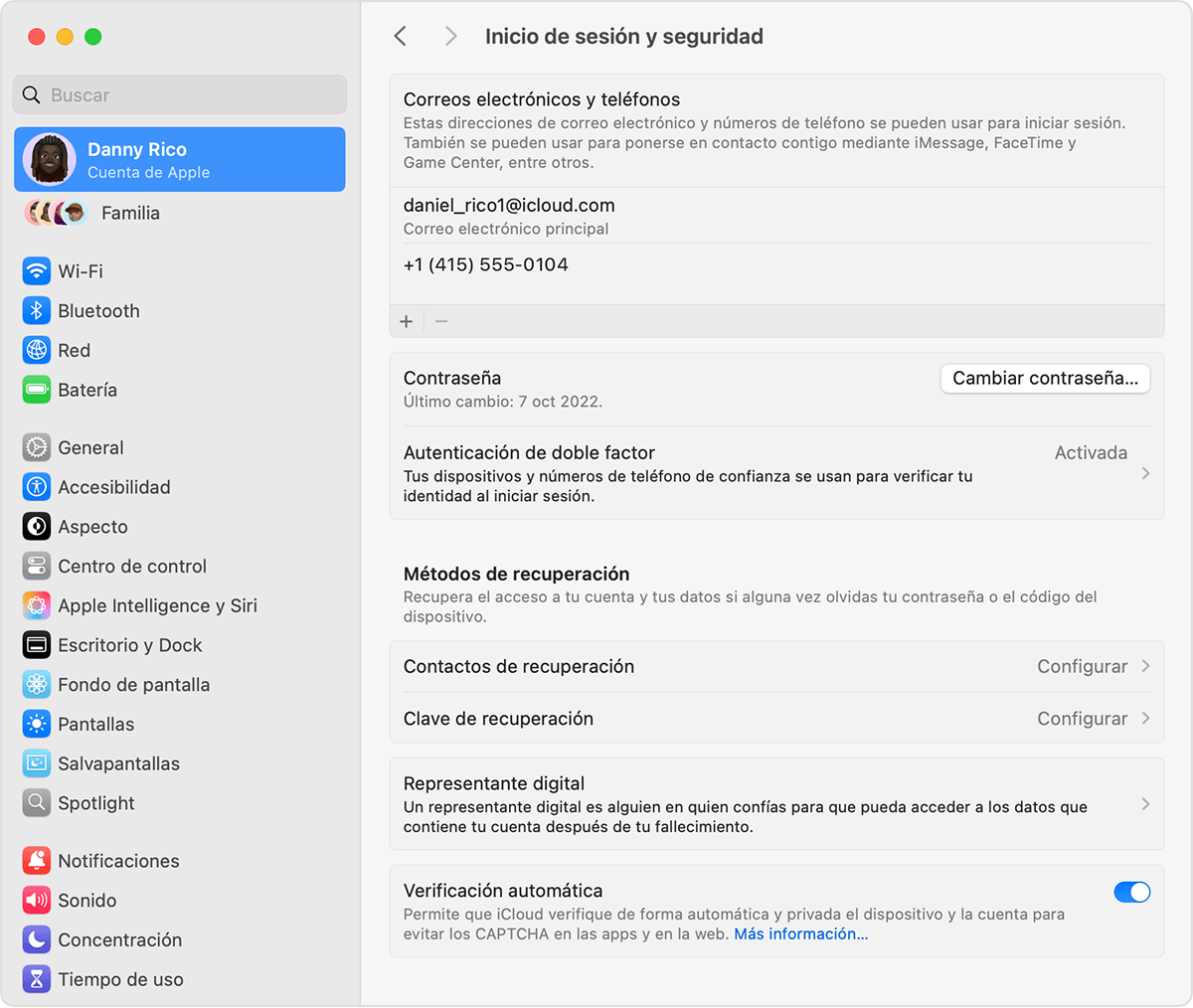Open Wi-Fi settings label

click(x=81, y=271)
